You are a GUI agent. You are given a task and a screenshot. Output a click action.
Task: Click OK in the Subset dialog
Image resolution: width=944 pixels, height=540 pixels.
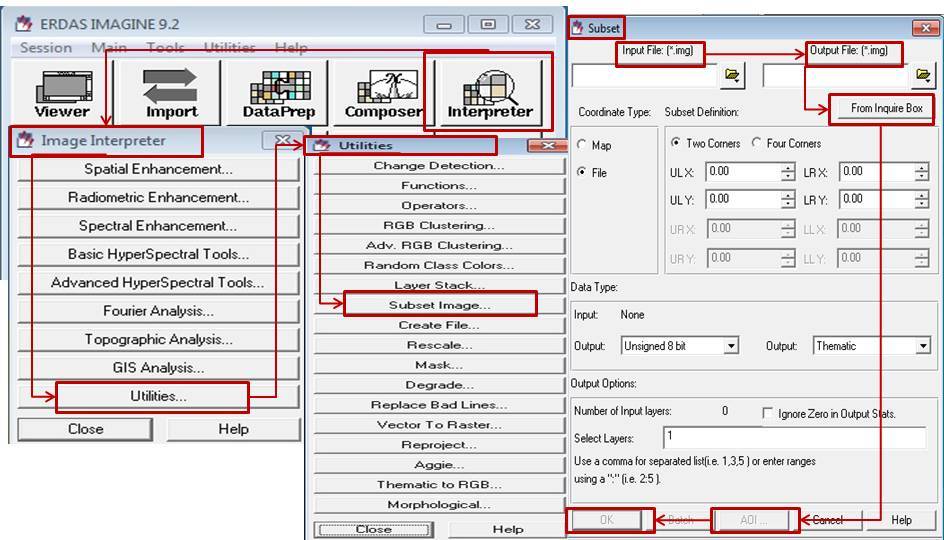click(x=607, y=520)
